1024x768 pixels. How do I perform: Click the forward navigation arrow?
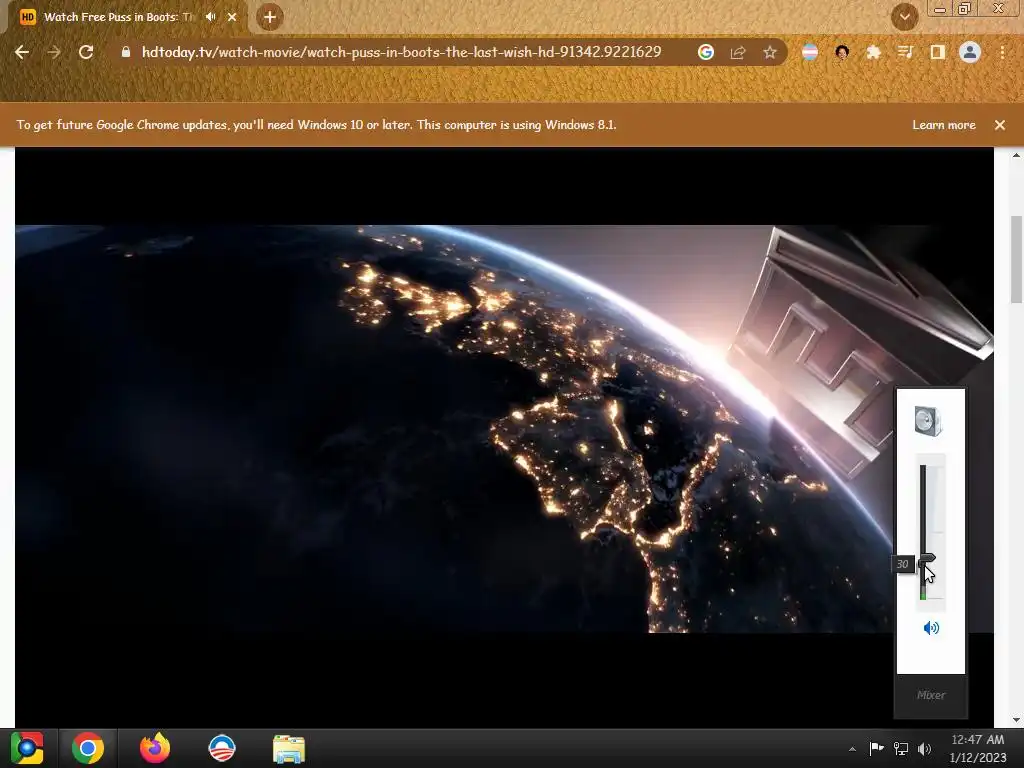point(54,52)
